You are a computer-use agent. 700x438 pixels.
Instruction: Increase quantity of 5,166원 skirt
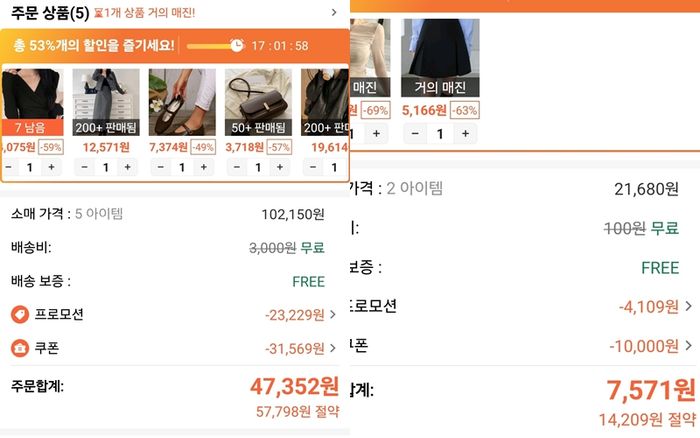(465, 133)
